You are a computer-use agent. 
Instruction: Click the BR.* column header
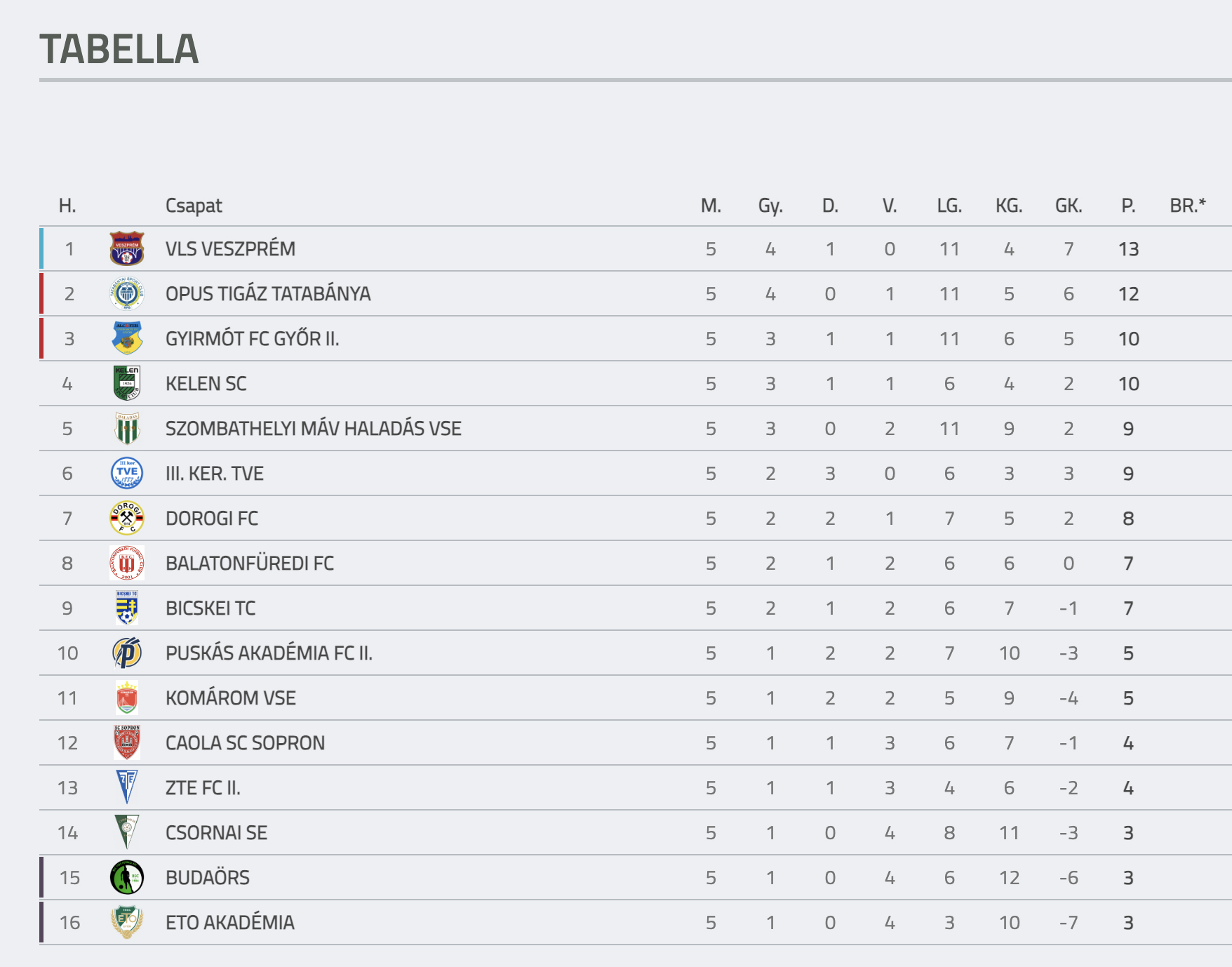[x=1188, y=206]
